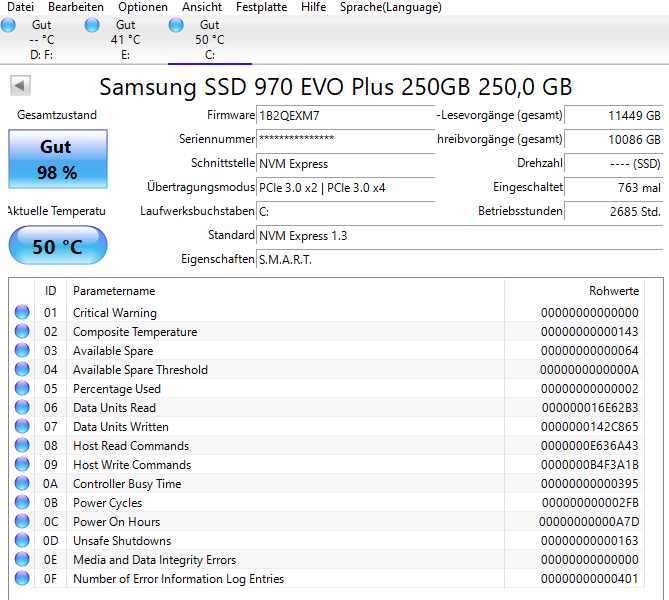The height and width of the screenshot is (600, 669).
Task: Click status orb of Critical Warning row
Action: [22, 312]
